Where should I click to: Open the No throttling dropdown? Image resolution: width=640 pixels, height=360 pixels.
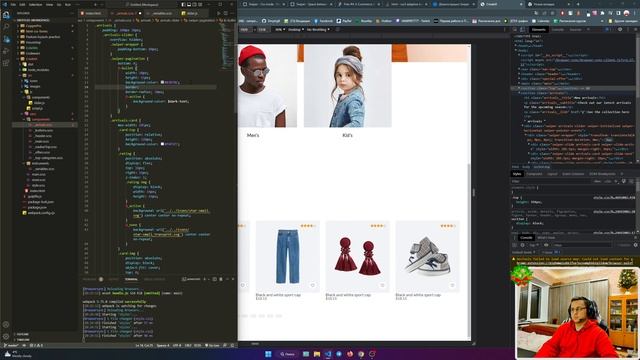click(x=318, y=29)
